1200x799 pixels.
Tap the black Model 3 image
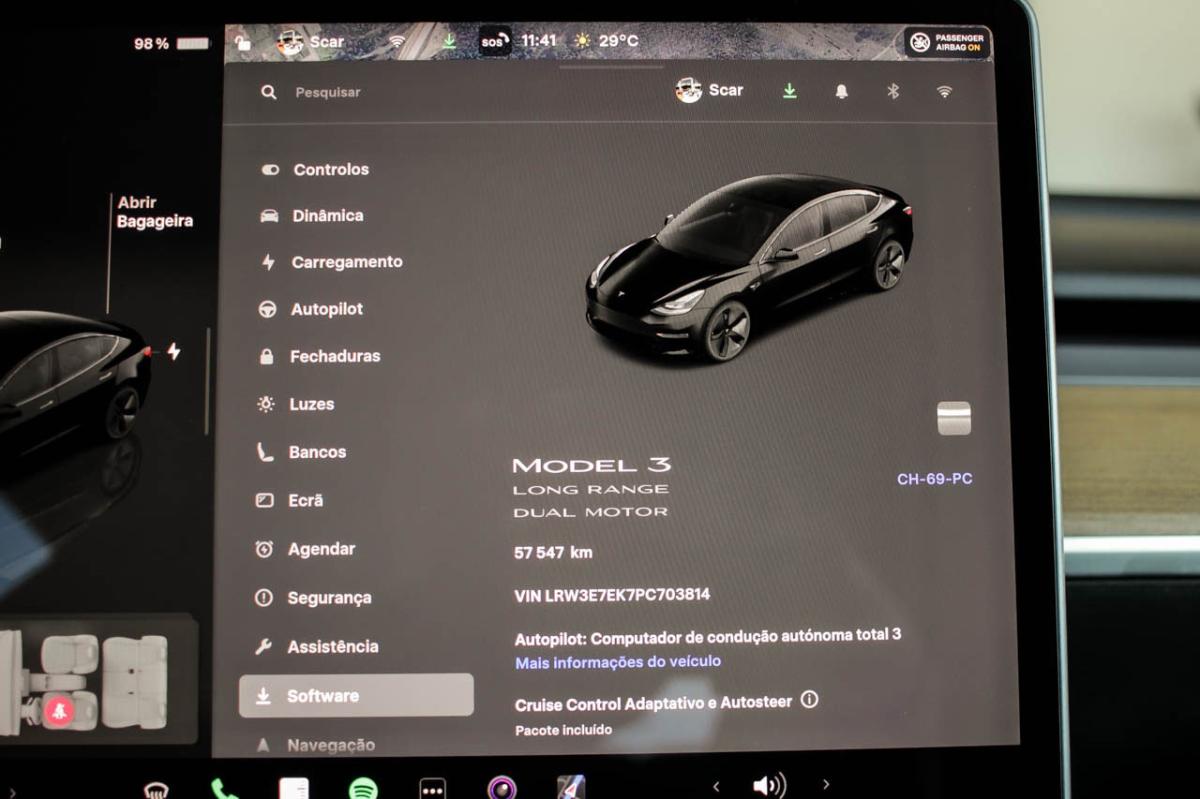click(x=748, y=267)
